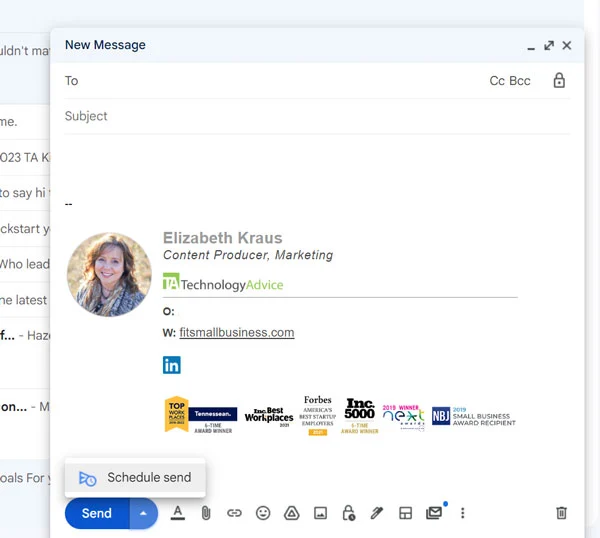Click the Elizabeth Kraus name text
The image size is (600, 538).
(x=223, y=238)
